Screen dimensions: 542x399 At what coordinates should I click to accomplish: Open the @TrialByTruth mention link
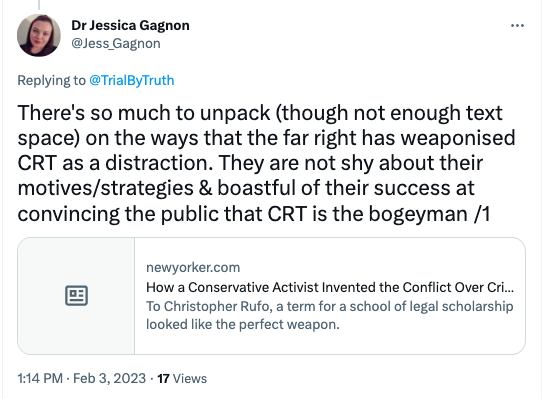132,80
